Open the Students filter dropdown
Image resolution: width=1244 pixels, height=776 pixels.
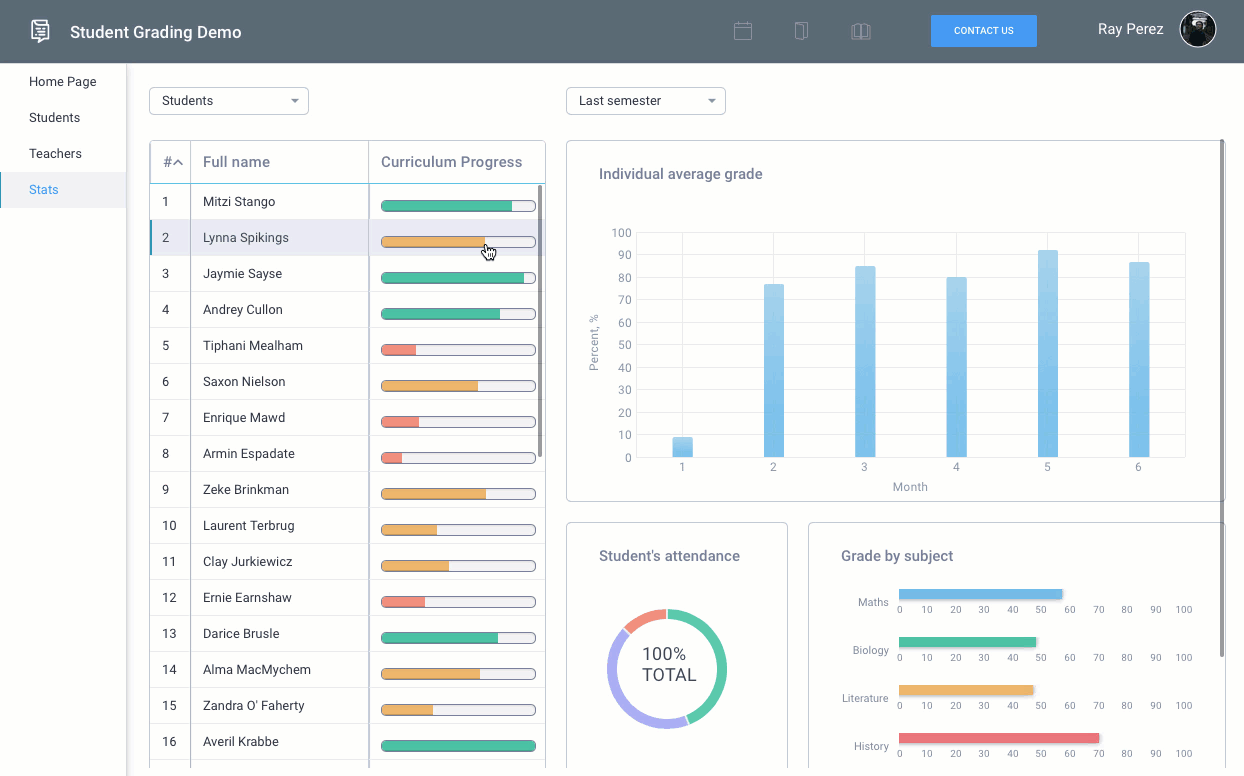pyautogui.click(x=228, y=101)
